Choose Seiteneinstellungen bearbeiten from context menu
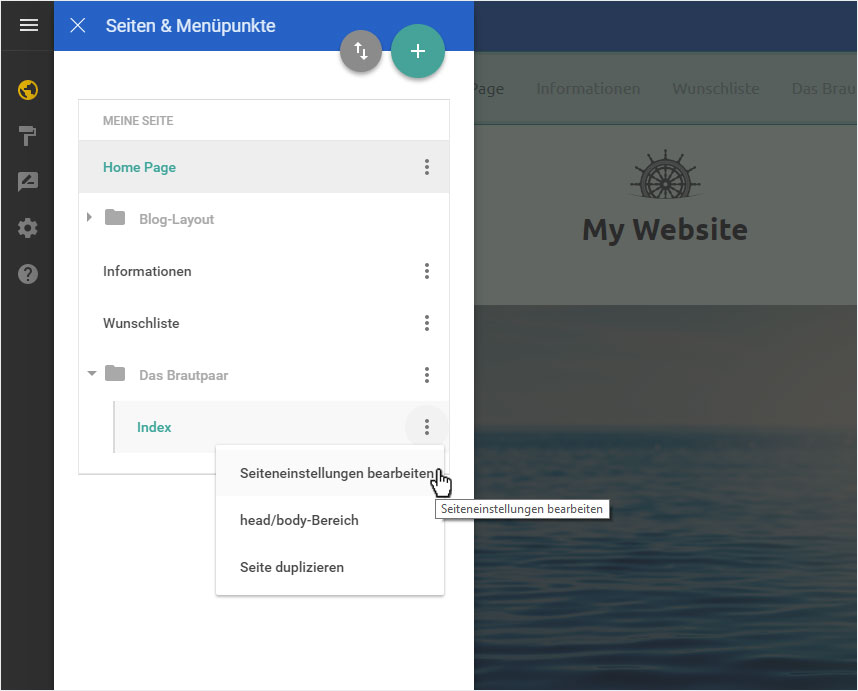Viewport: 858px width, 691px height. pos(330,473)
